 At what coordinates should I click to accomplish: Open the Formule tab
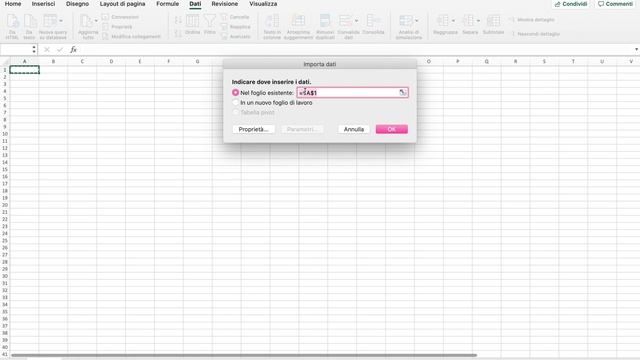pos(167,4)
